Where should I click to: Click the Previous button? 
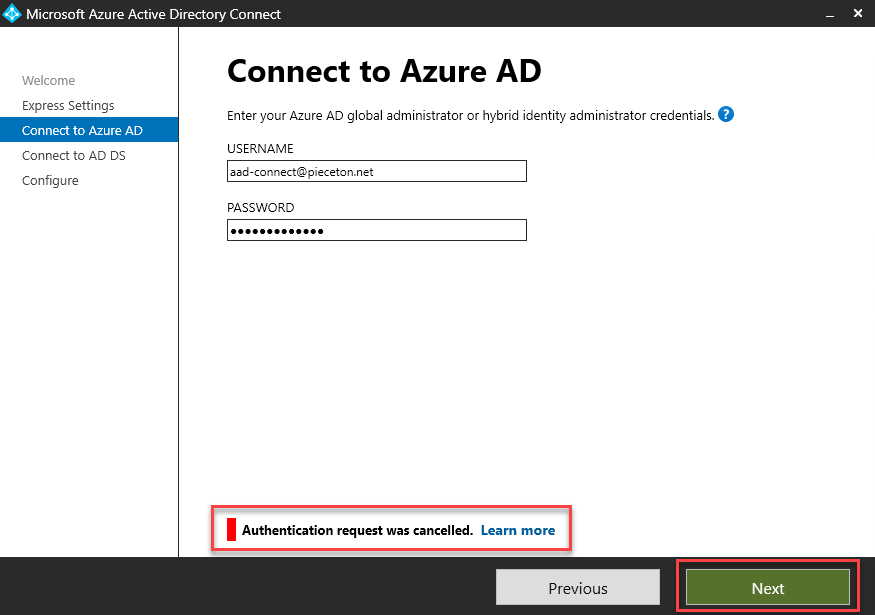click(578, 587)
